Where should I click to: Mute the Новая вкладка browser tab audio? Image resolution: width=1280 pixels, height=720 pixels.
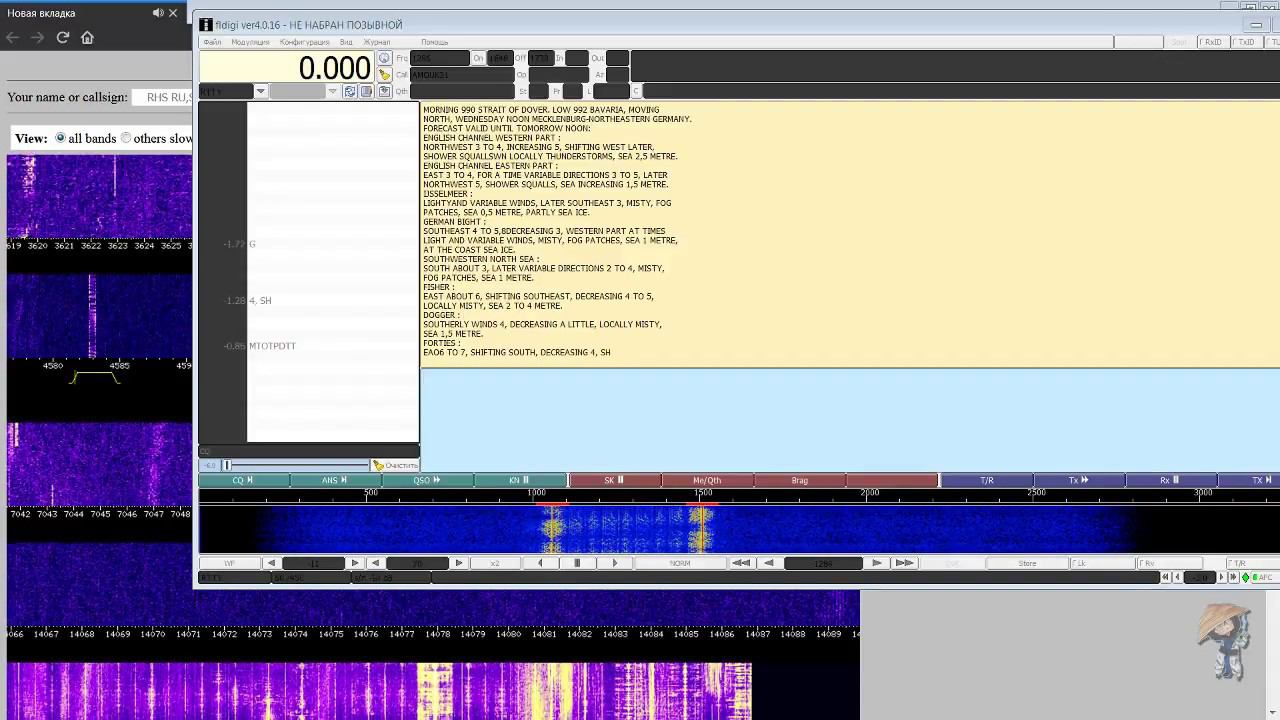(158, 13)
